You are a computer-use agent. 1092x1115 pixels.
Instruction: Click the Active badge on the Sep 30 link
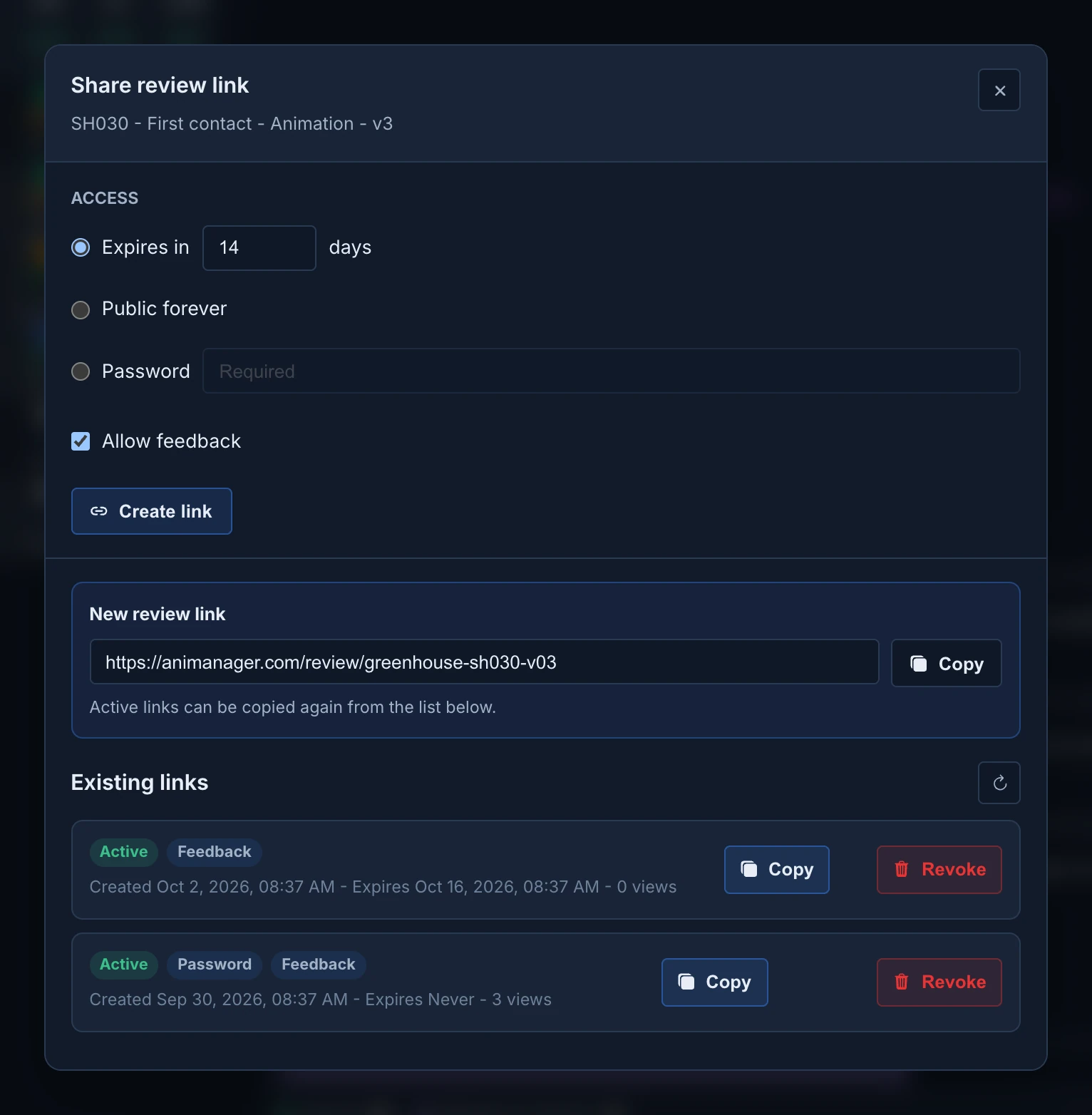point(124,965)
